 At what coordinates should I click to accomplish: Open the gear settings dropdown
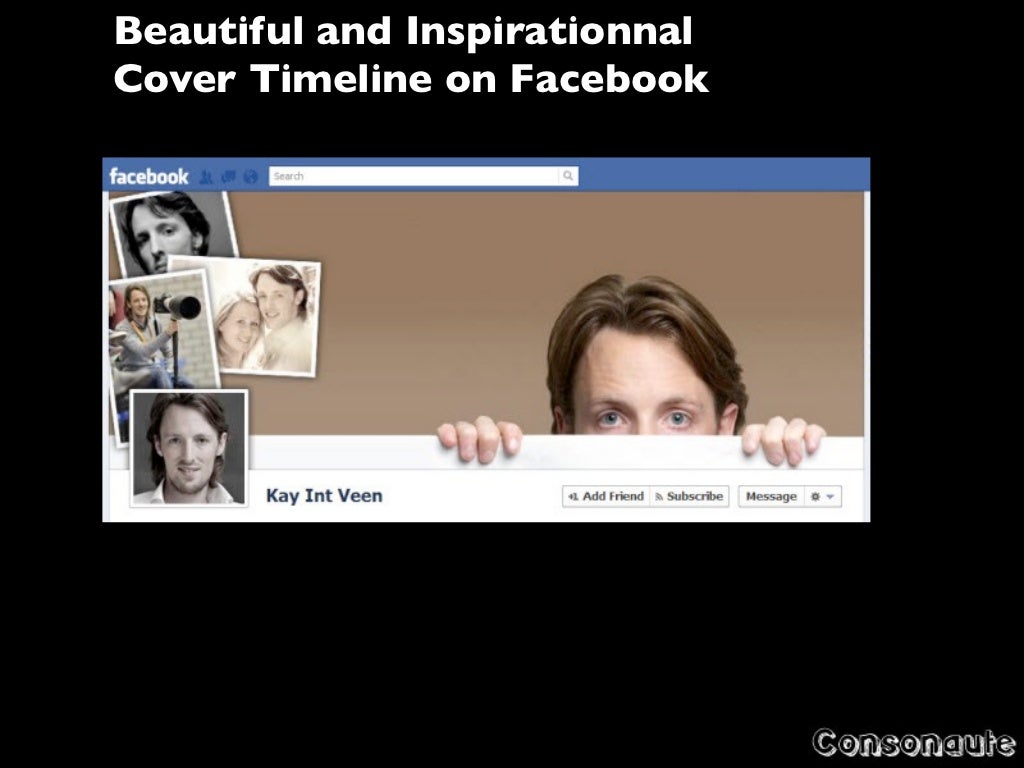pos(823,496)
